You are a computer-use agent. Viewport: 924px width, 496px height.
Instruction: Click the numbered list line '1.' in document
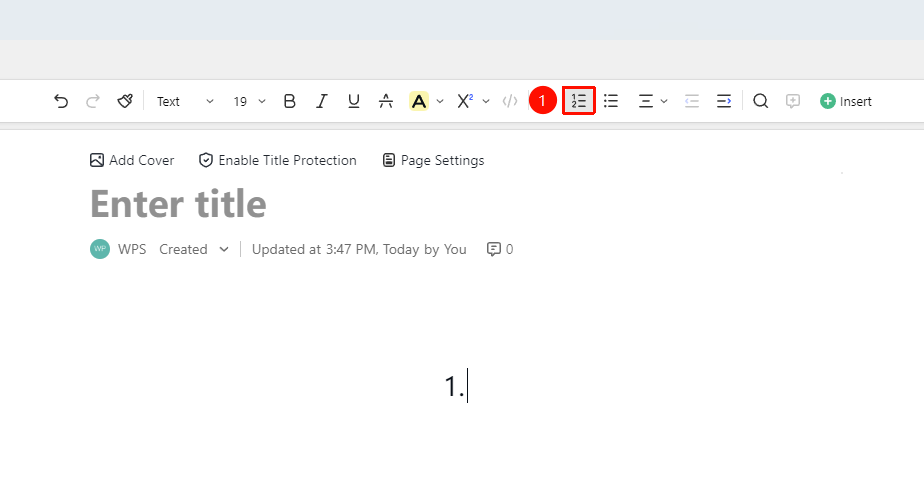point(455,386)
